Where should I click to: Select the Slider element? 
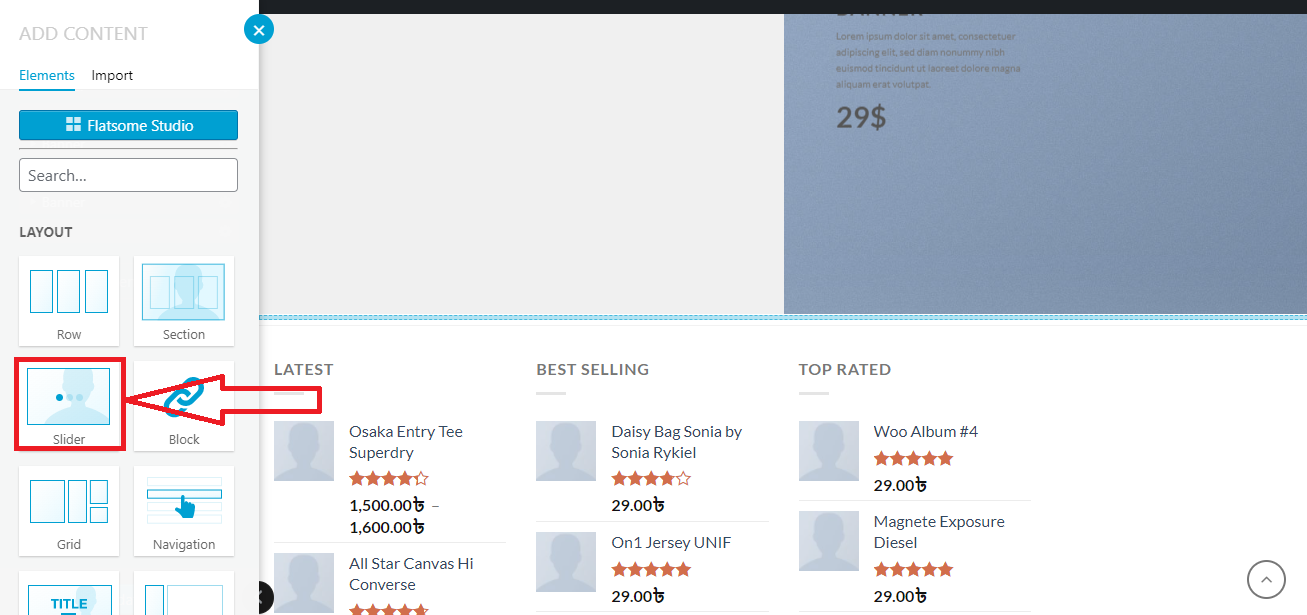pyautogui.click(x=69, y=404)
